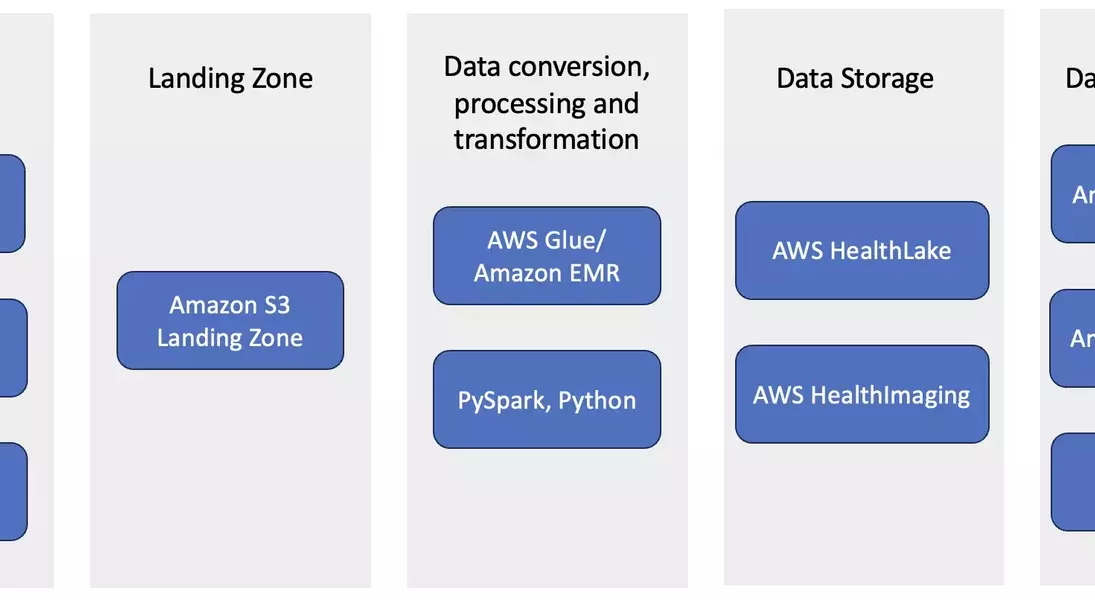Image resolution: width=1095 pixels, height=600 pixels.
Task: Click the cut-off top blue box at right edge
Action: point(1073,194)
